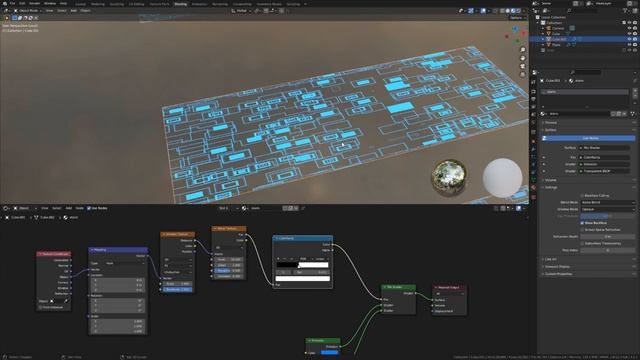640x360 pixels.
Task: Click the viewport pan hand gizmo
Action: click(x=522, y=58)
